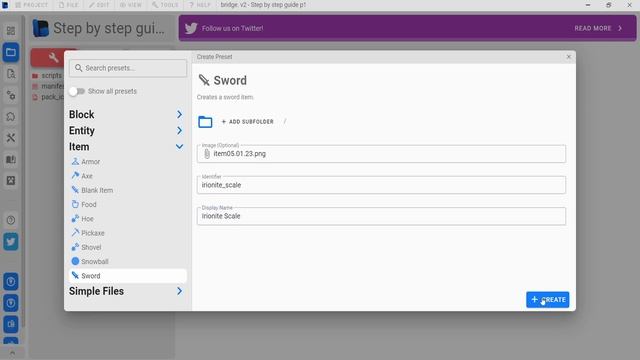Viewport: 640px width, 360px height.
Task: Select the Food preset
Action: point(127,204)
